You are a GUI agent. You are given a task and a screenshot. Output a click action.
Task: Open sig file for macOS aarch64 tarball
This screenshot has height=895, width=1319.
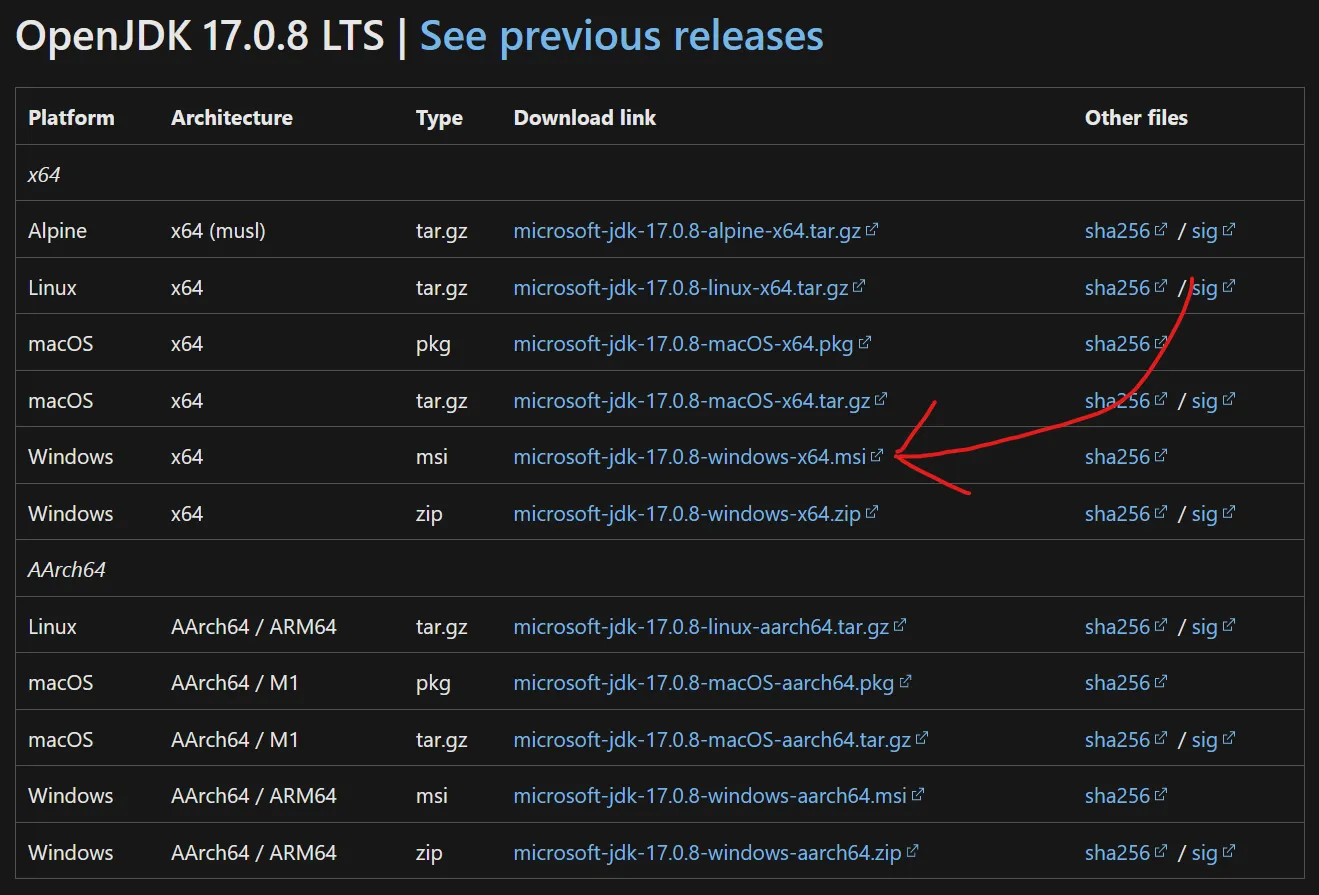pyautogui.click(x=1206, y=739)
